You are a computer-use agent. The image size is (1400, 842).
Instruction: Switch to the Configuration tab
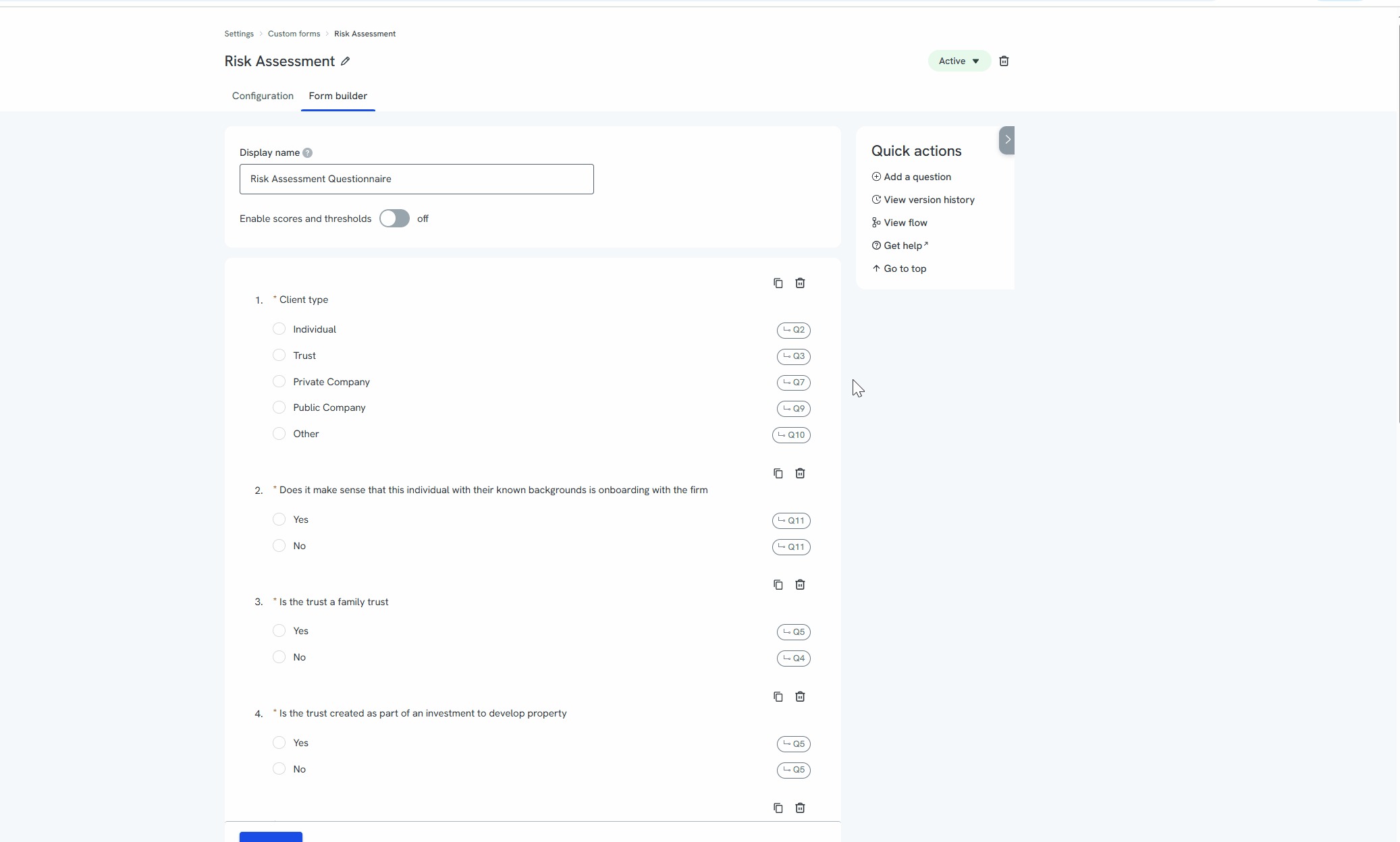coord(263,96)
